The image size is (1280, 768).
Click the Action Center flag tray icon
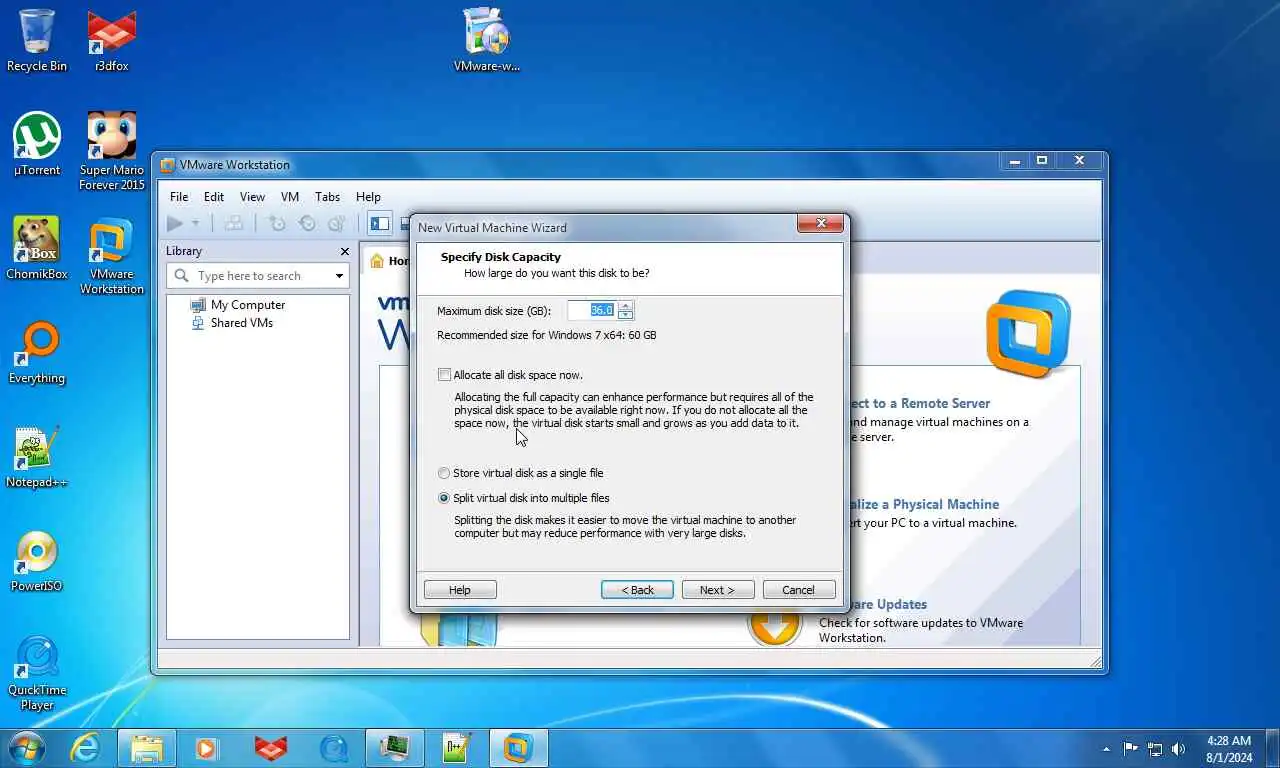(1131, 748)
